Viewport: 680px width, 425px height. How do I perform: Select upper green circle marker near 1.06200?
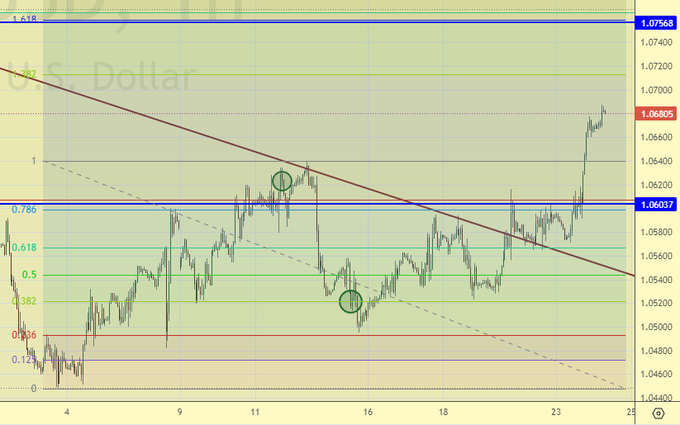pos(282,181)
